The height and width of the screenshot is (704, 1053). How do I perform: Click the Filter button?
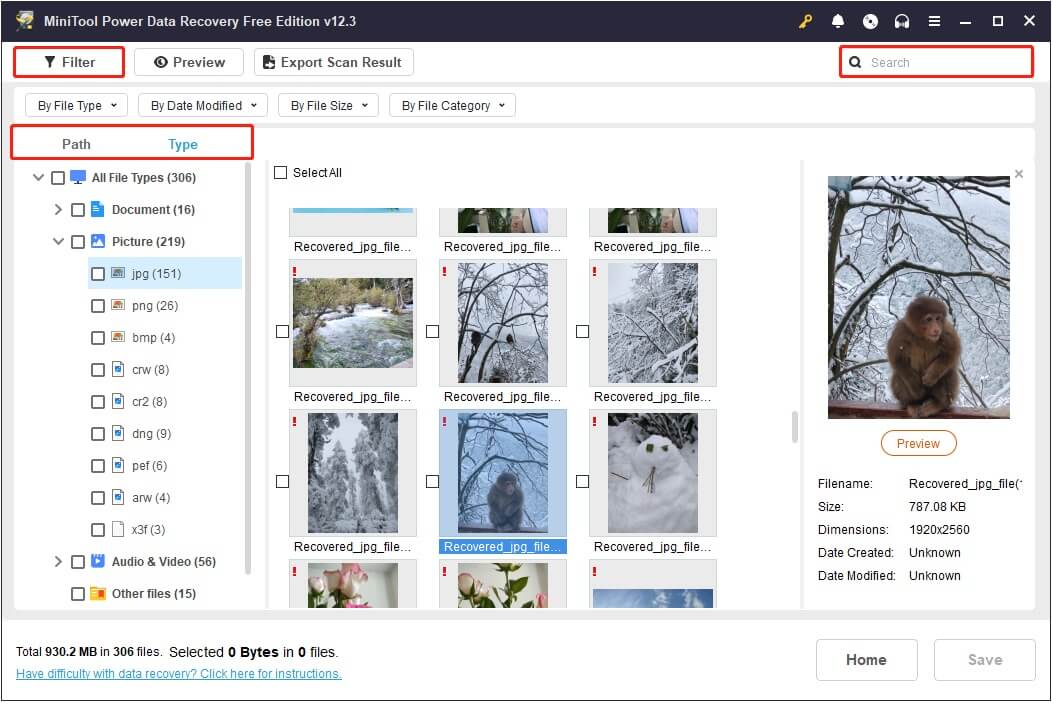click(x=69, y=62)
